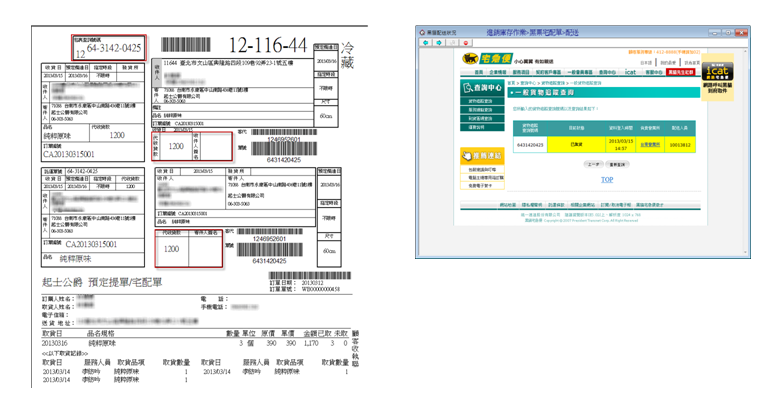Click the TOP link
This screenshot has width=775, height=402.
tap(606, 180)
